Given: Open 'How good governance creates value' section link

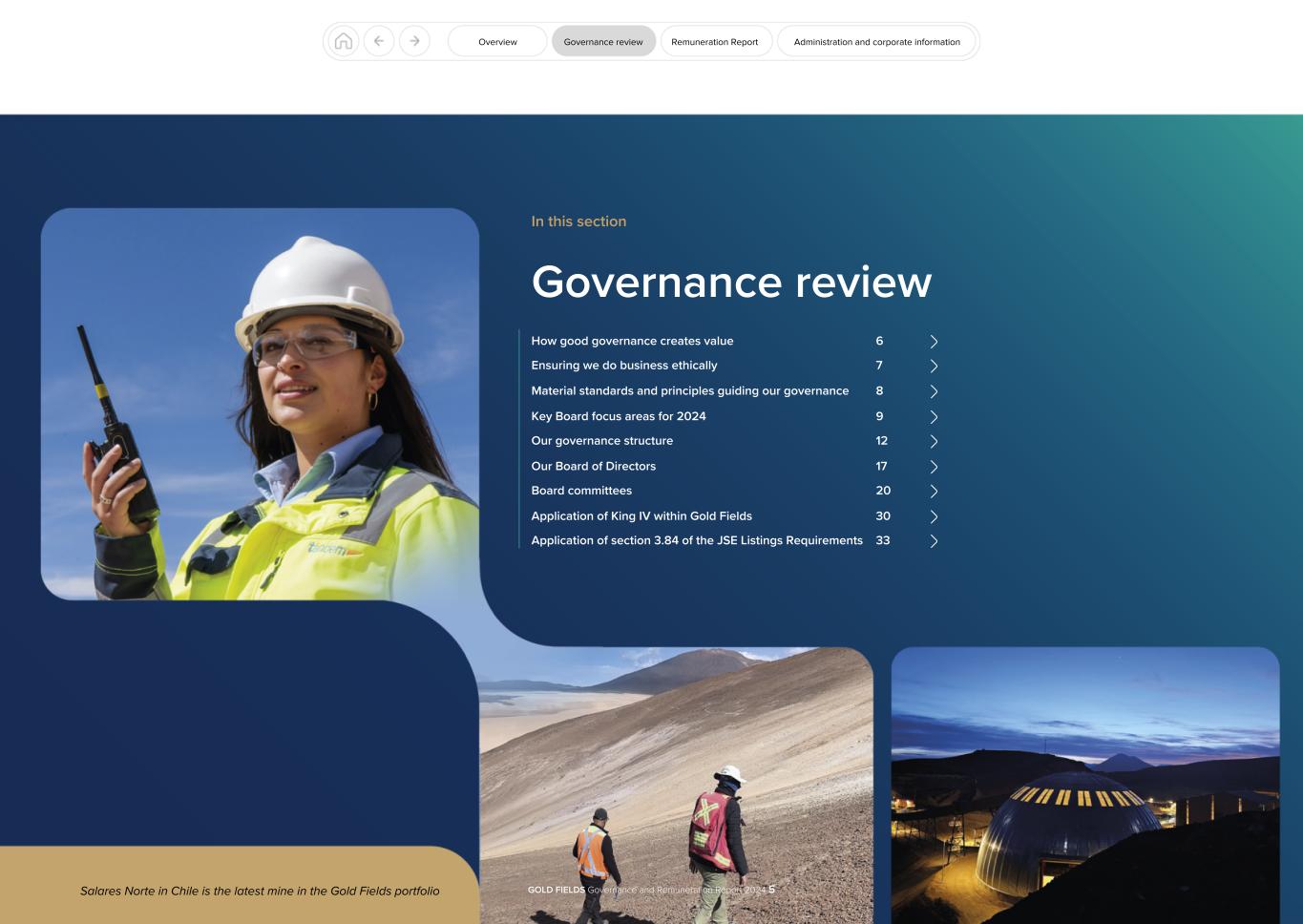Looking at the screenshot, I should coord(632,341).
